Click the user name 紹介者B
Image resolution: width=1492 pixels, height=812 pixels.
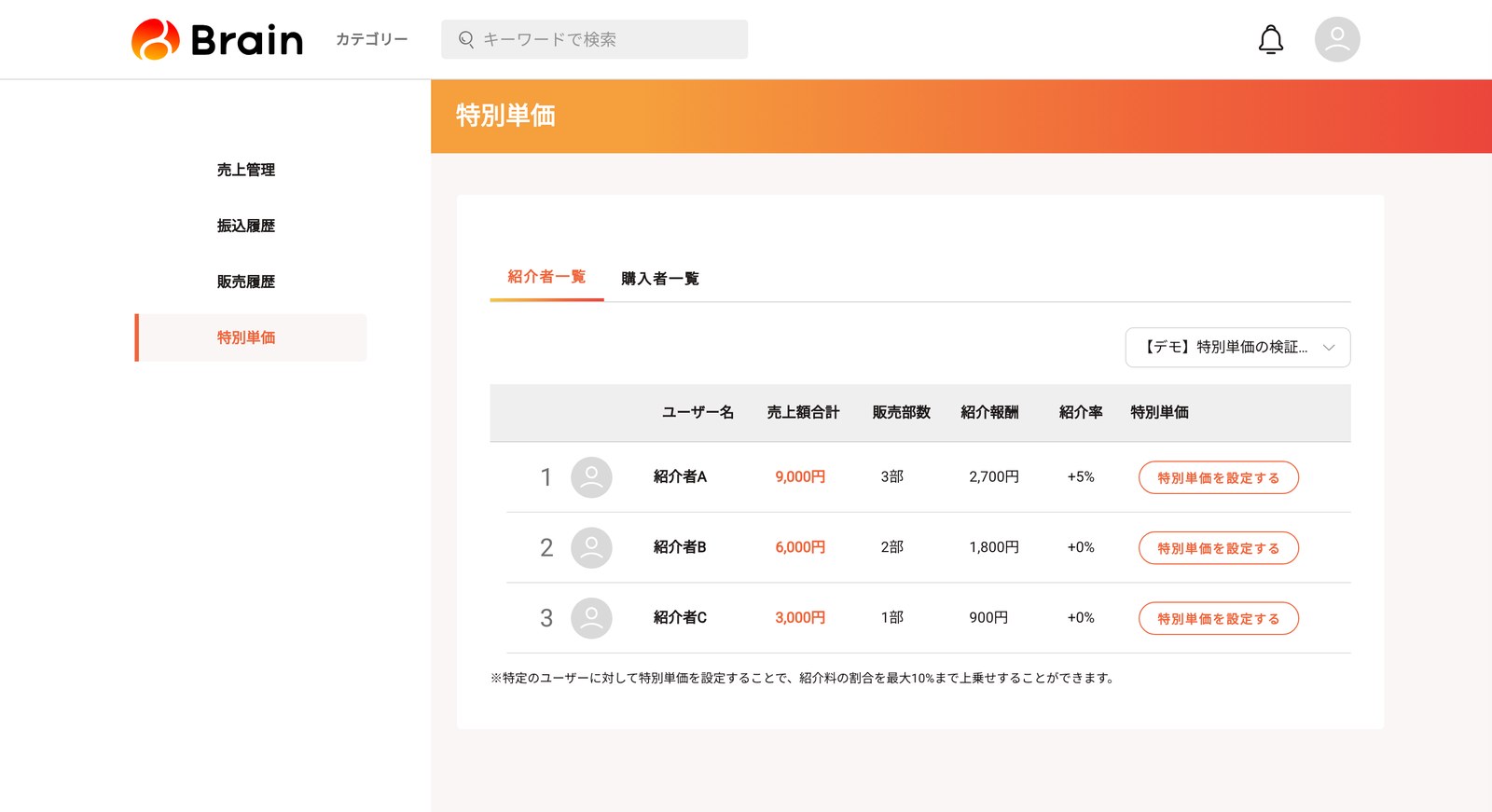(x=680, y=547)
